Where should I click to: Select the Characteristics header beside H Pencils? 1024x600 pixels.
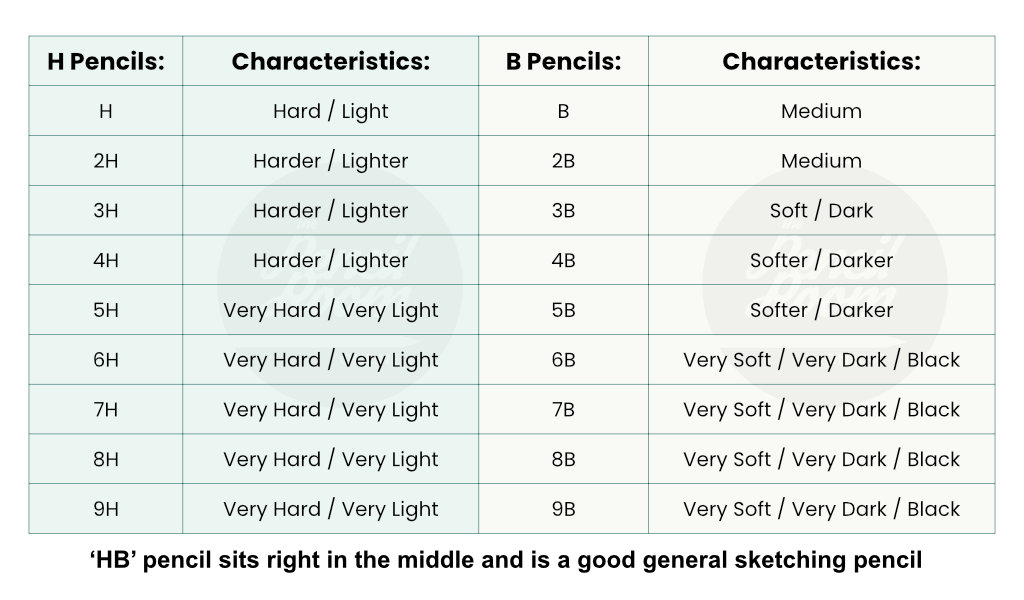[330, 61]
